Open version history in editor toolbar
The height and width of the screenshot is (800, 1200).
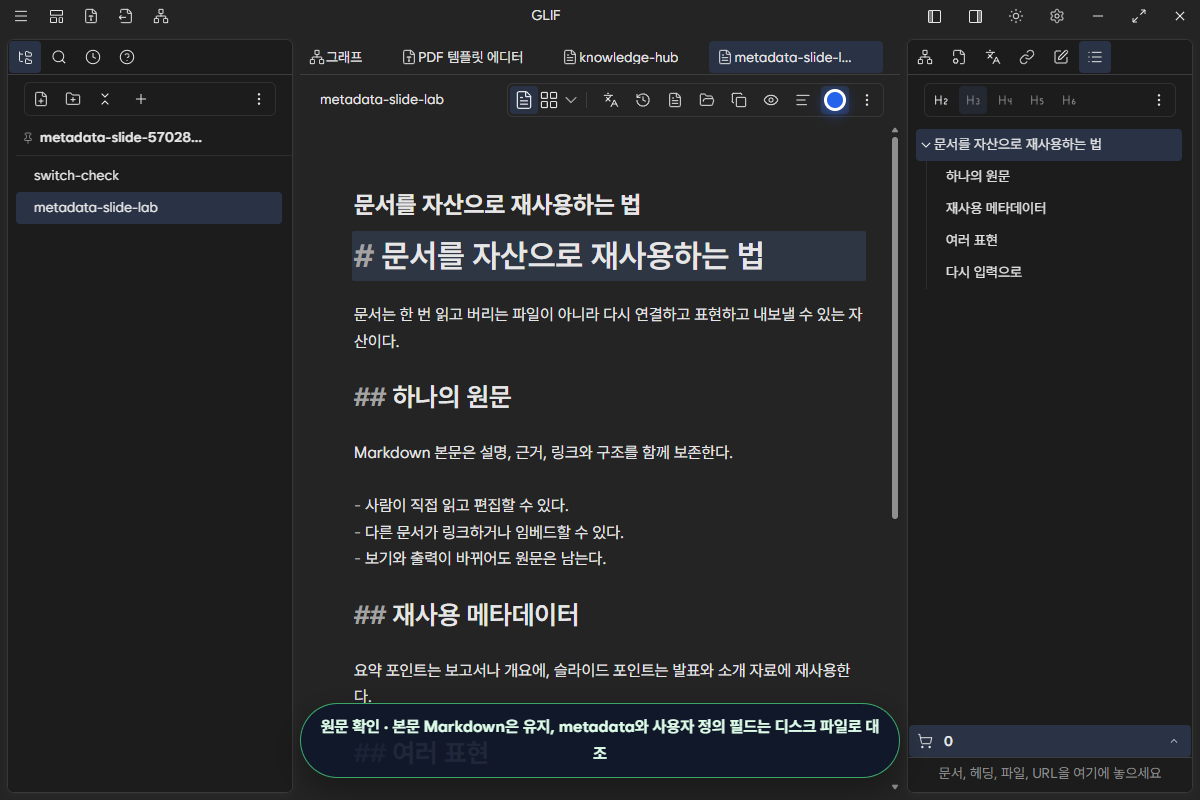pos(643,100)
